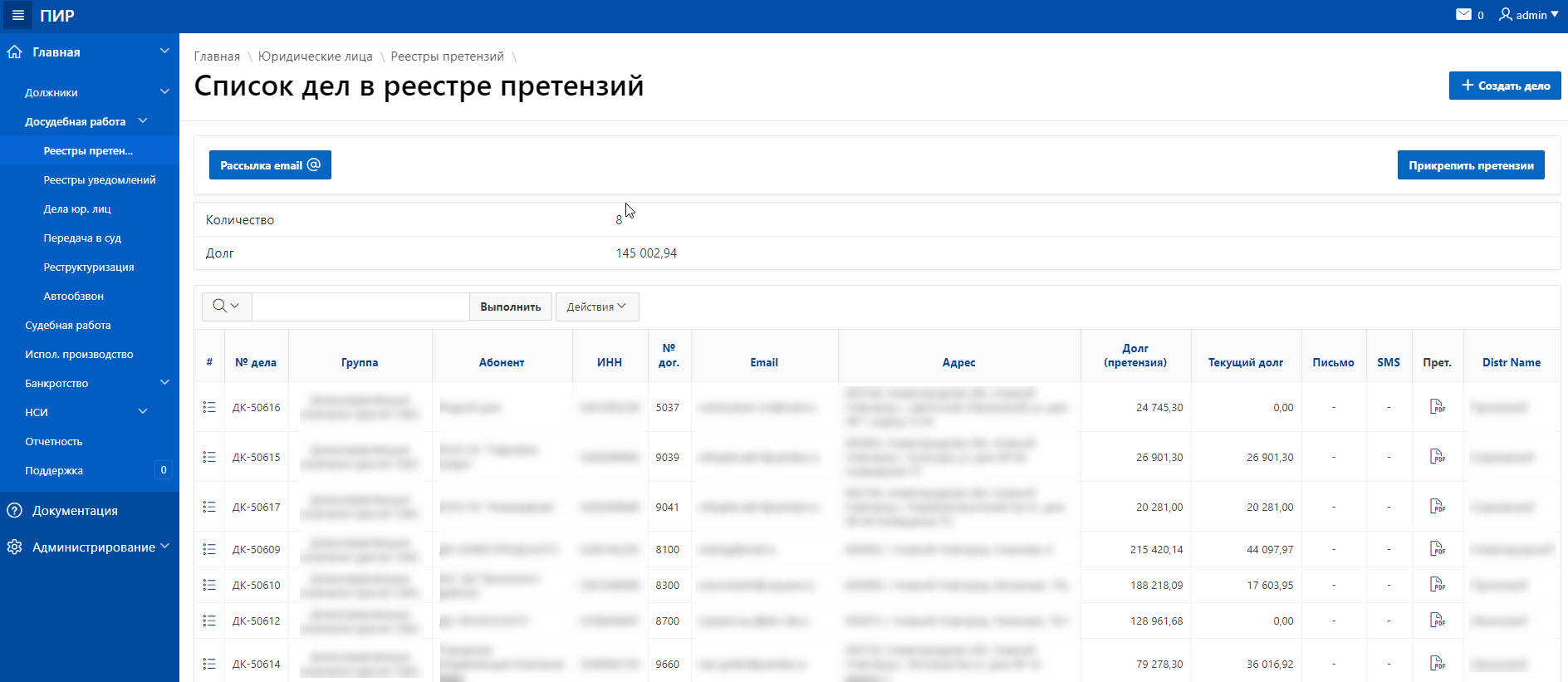1568x682 pixels.
Task: Open row menu icon for ДК-50610
Action: pyautogui.click(x=209, y=585)
